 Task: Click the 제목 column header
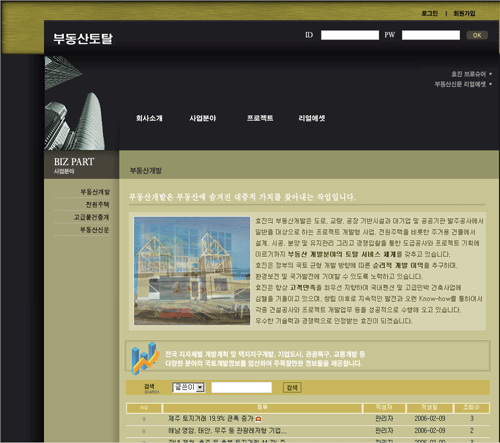click(x=262, y=408)
